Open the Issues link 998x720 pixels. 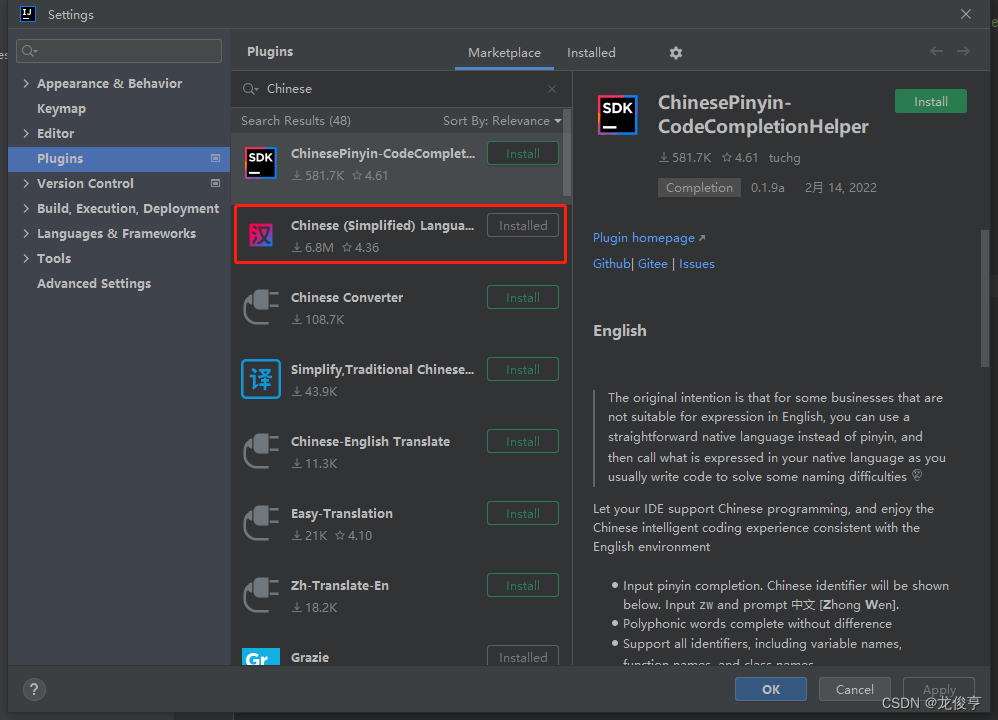click(696, 264)
